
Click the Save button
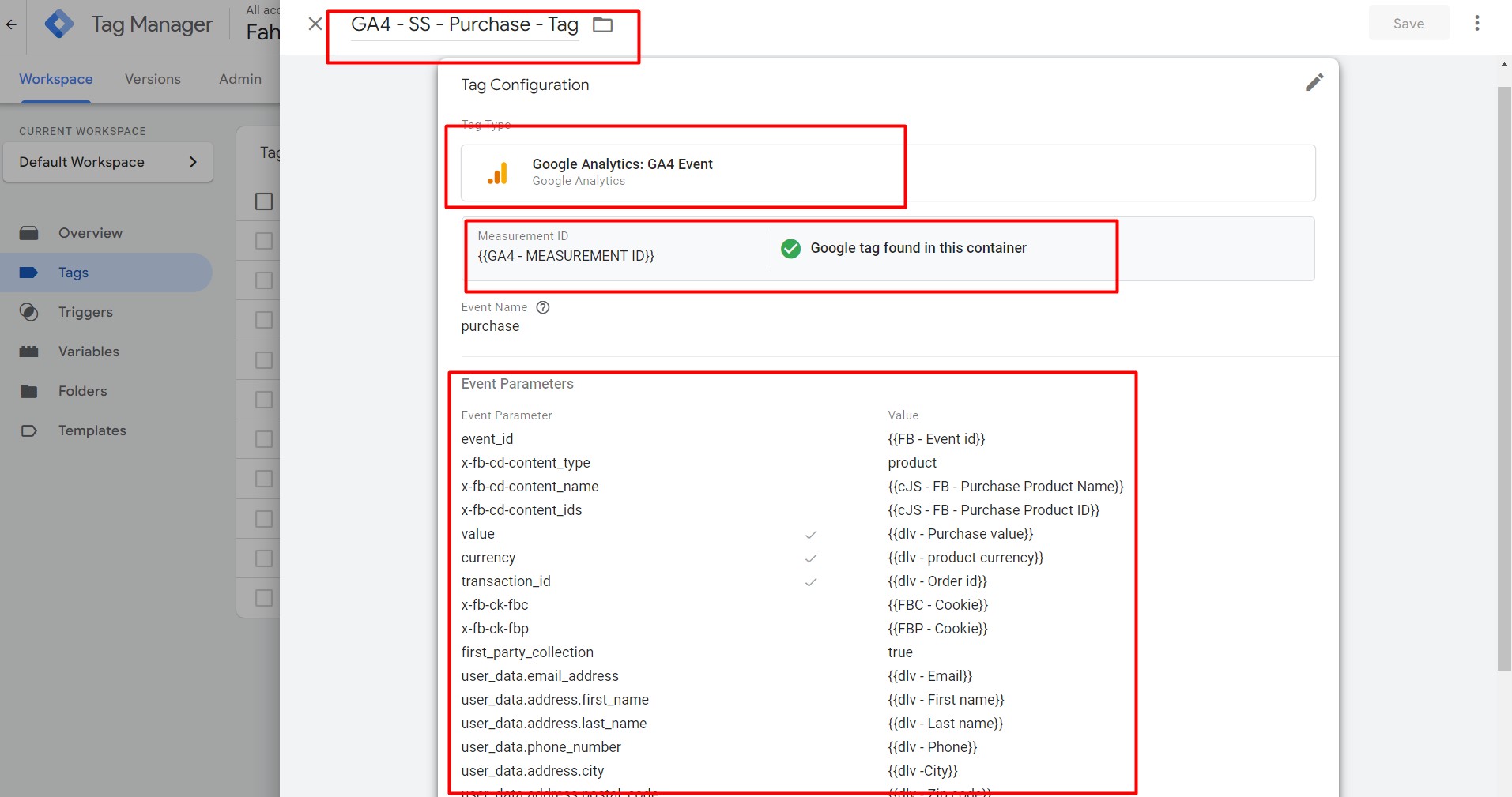click(1408, 24)
